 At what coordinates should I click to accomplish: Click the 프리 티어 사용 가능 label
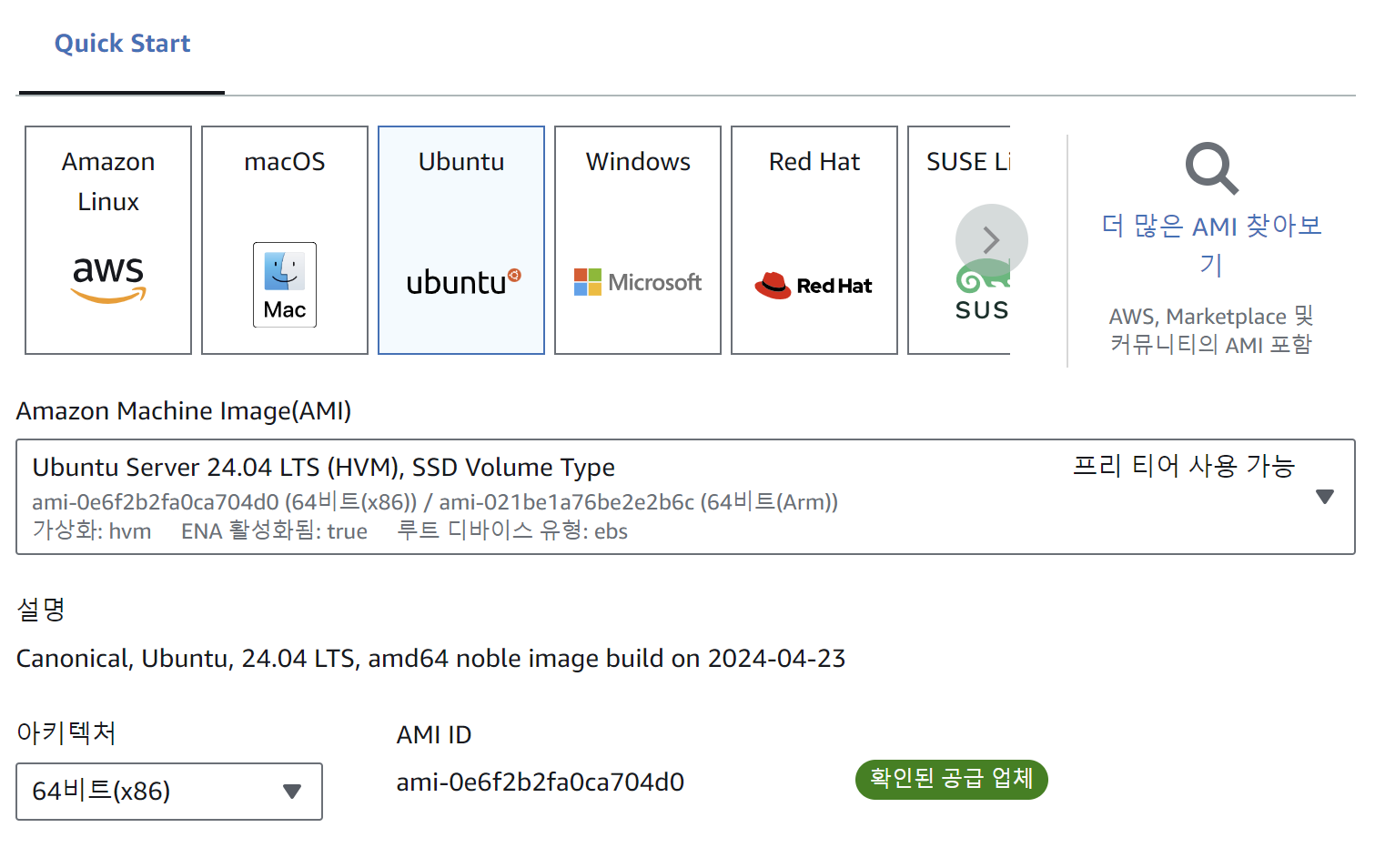pos(1184,466)
